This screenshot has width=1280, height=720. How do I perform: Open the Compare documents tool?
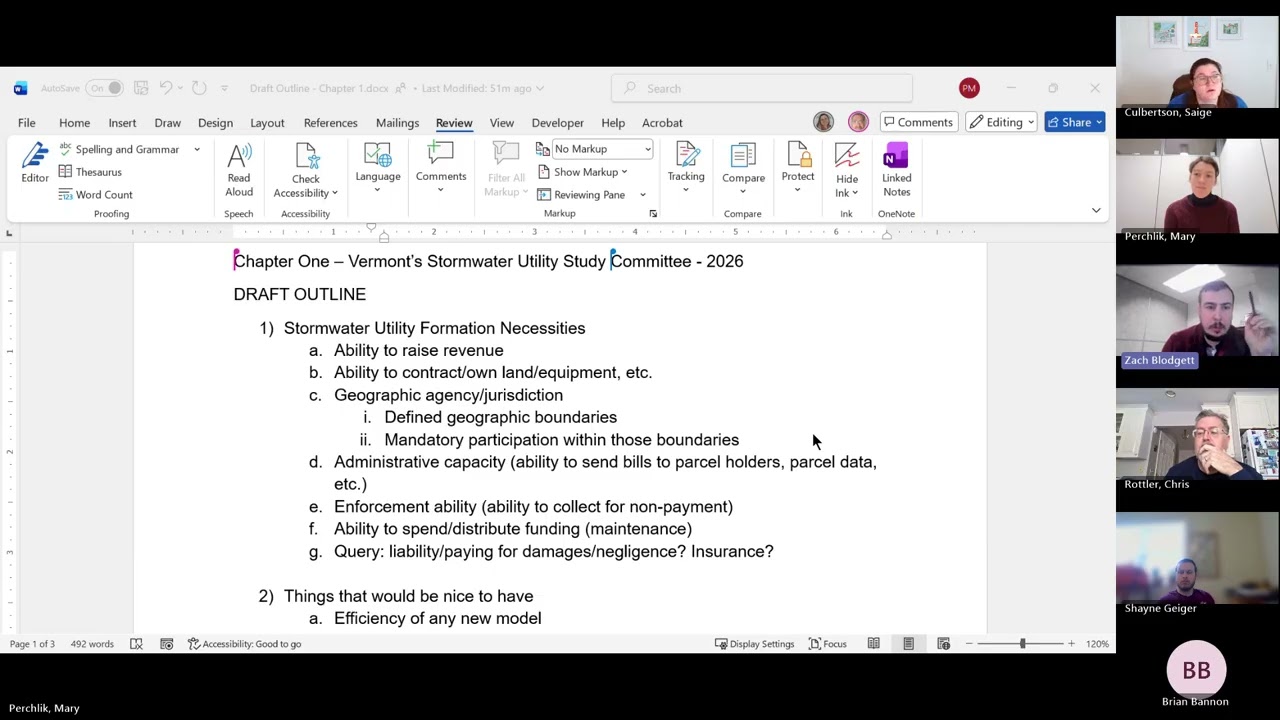click(x=743, y=168)
